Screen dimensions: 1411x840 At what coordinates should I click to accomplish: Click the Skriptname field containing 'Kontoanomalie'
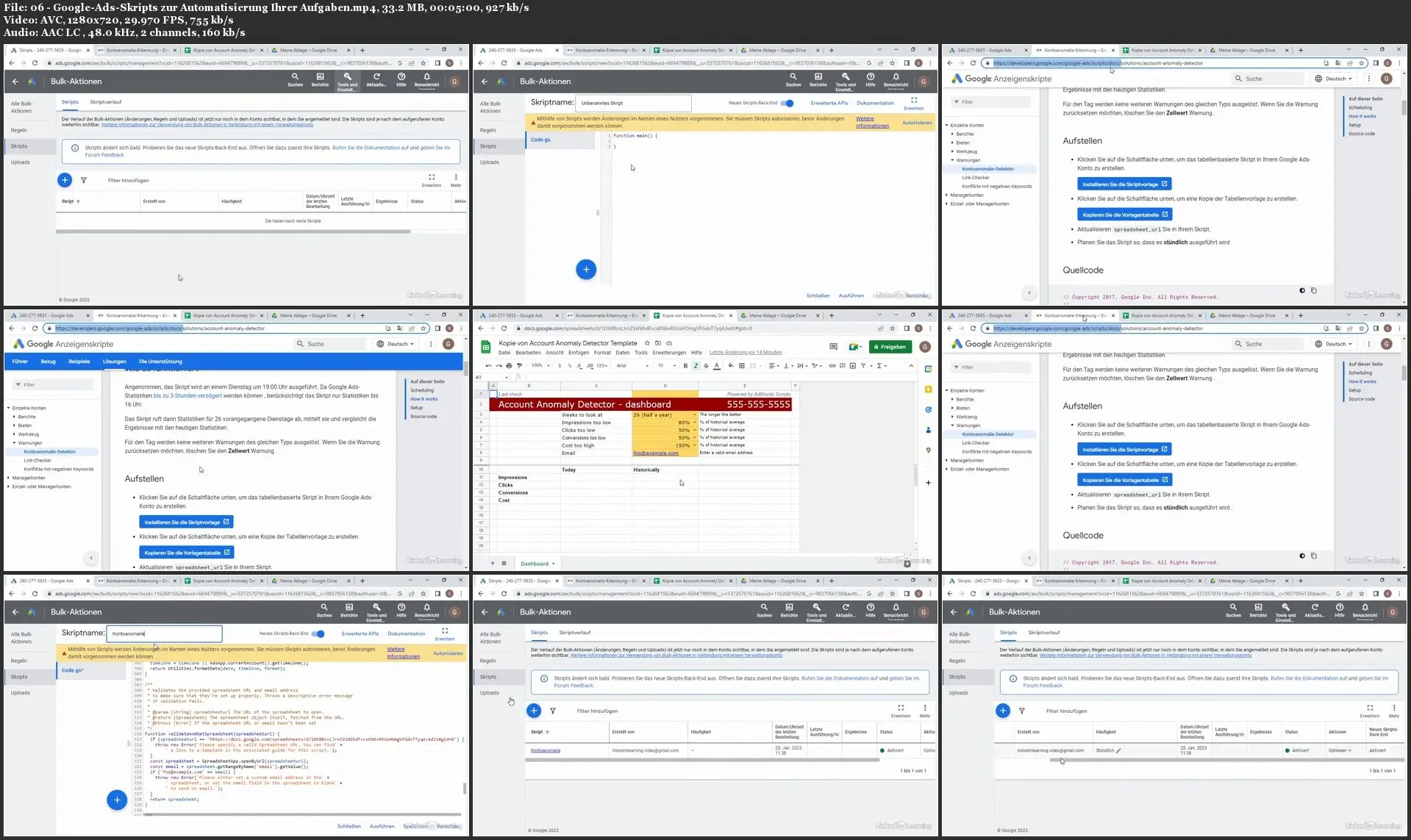(x=164, y=633)
